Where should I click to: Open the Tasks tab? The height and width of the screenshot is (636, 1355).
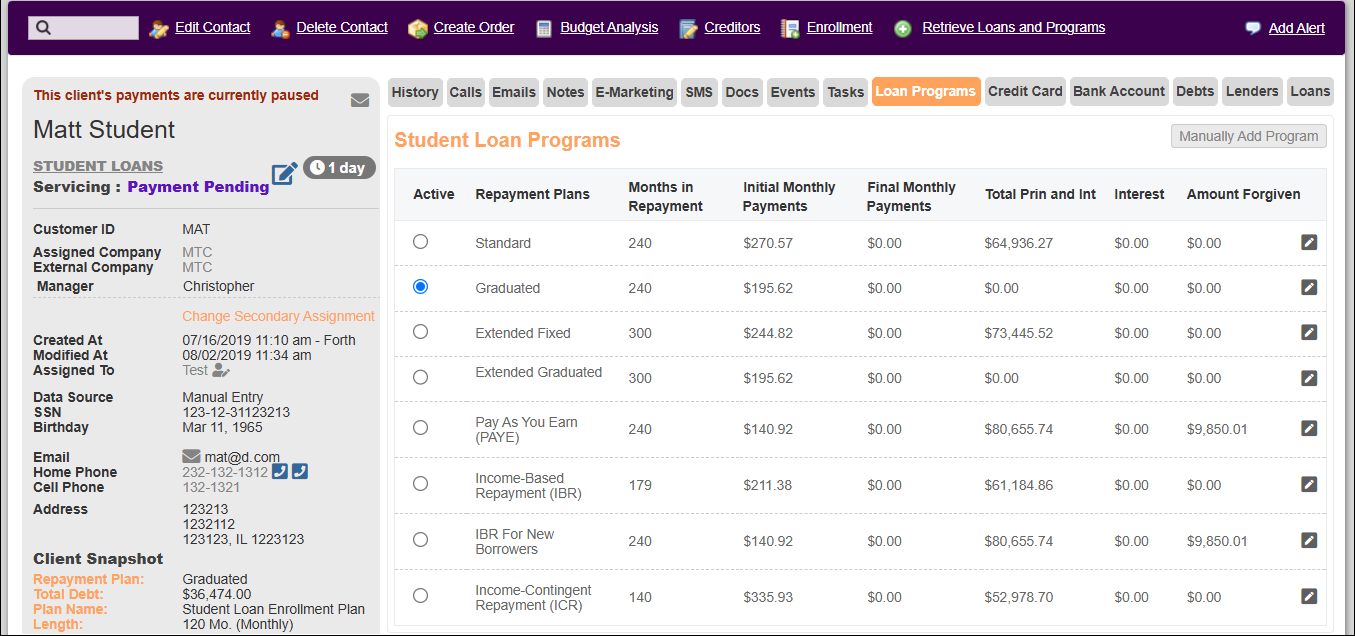[845, 92]
